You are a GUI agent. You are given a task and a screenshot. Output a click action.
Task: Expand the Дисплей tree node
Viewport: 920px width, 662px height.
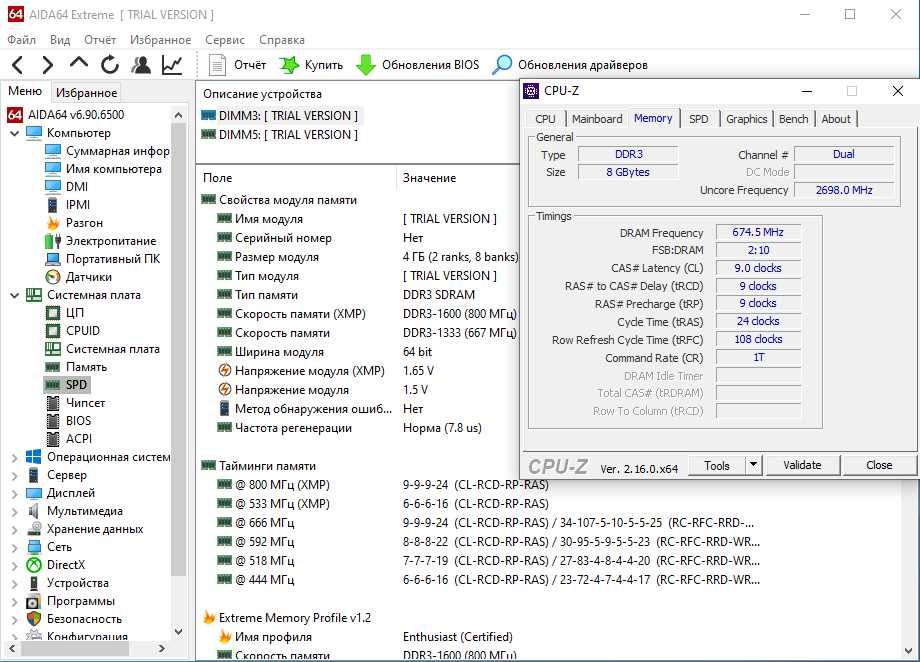pos(15,494)
